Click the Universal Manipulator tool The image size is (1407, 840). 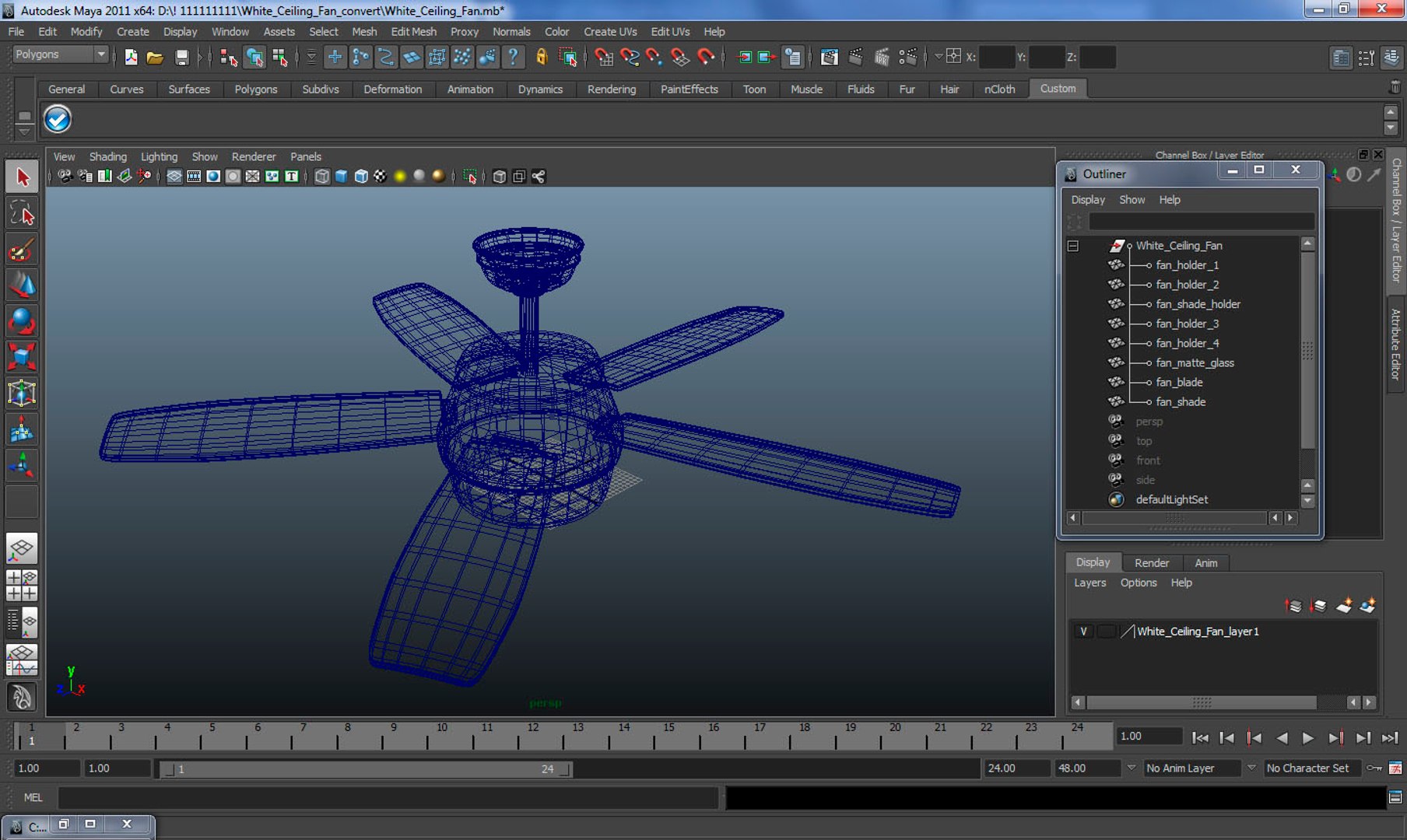[22, 394]
